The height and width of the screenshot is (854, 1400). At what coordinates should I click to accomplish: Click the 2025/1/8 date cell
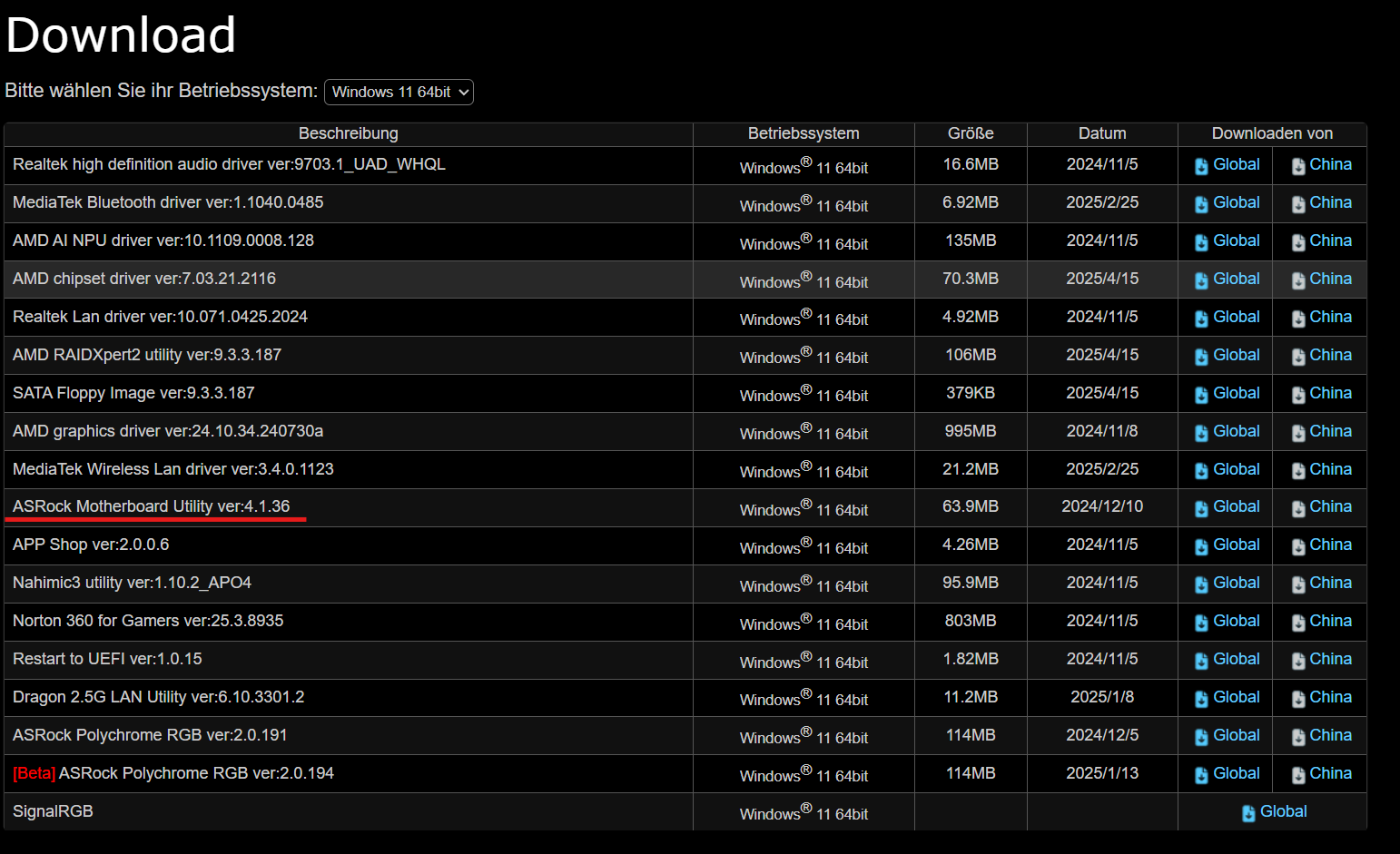pyautogui.click(x=1102, y=697)
